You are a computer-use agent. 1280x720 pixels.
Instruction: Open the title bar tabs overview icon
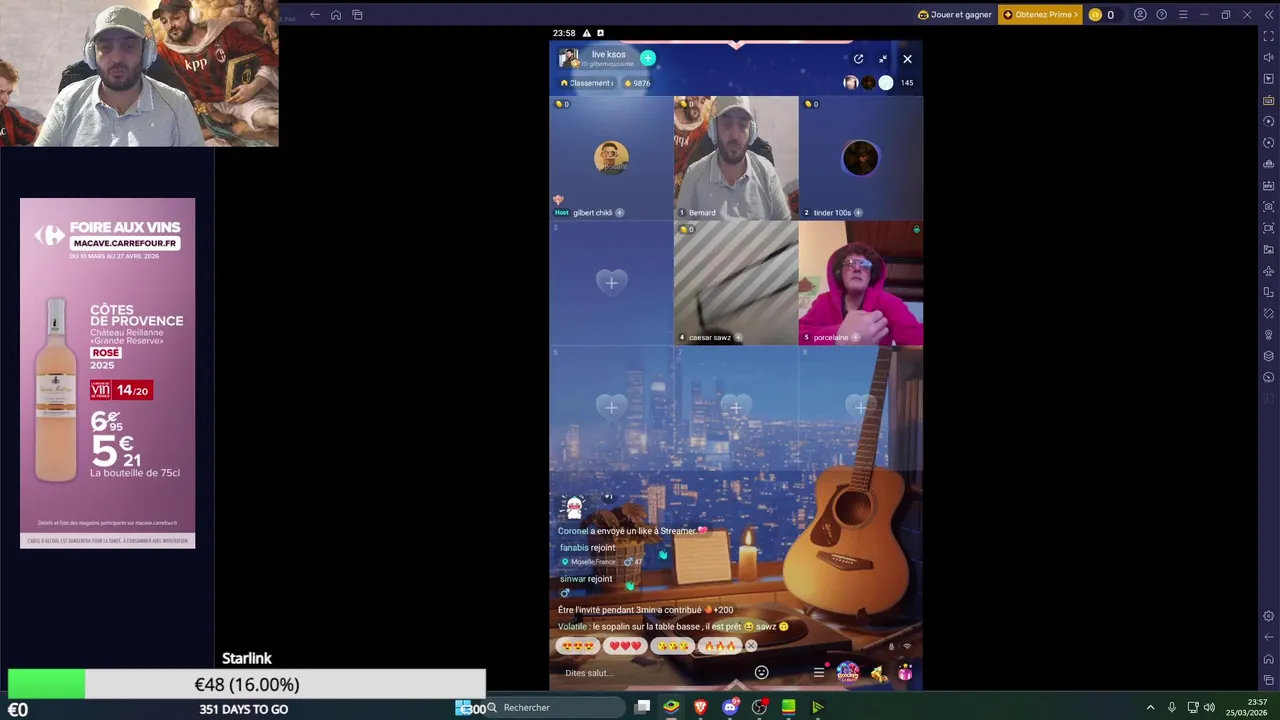[357, 14]
